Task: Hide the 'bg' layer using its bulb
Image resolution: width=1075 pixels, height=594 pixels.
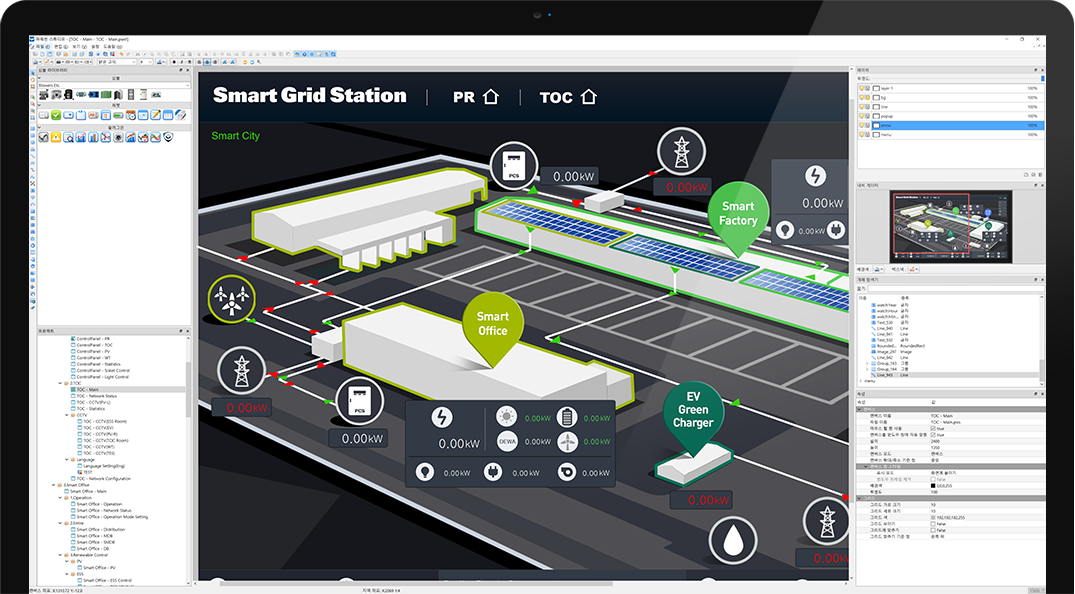Action: (862, 98)
